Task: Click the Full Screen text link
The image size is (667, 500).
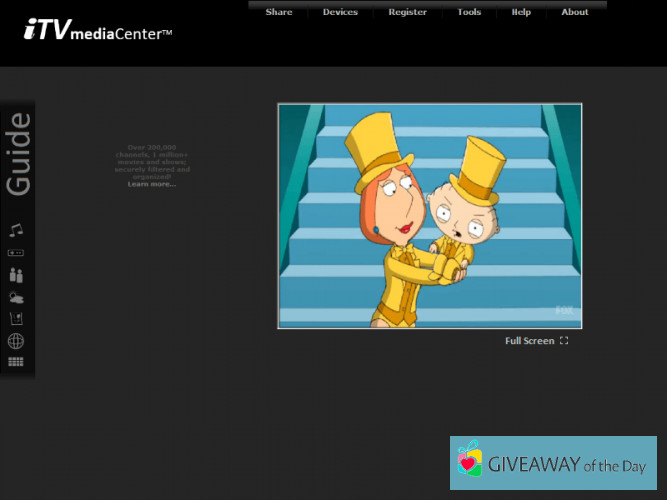Action: coord(529,341)
